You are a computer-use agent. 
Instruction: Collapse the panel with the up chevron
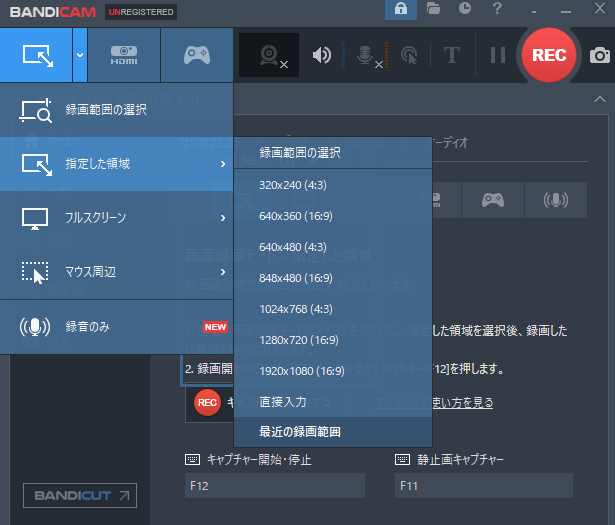click(x=600, y=99)
